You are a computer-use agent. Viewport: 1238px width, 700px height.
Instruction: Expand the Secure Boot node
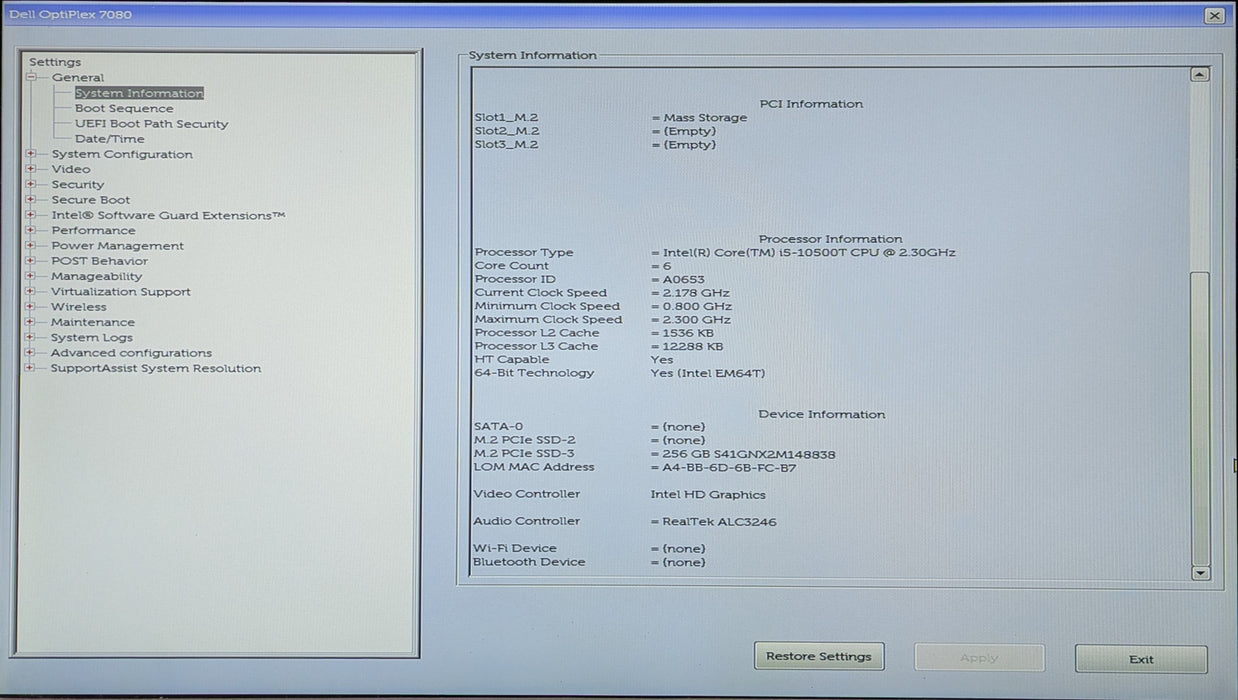point(31,200)
